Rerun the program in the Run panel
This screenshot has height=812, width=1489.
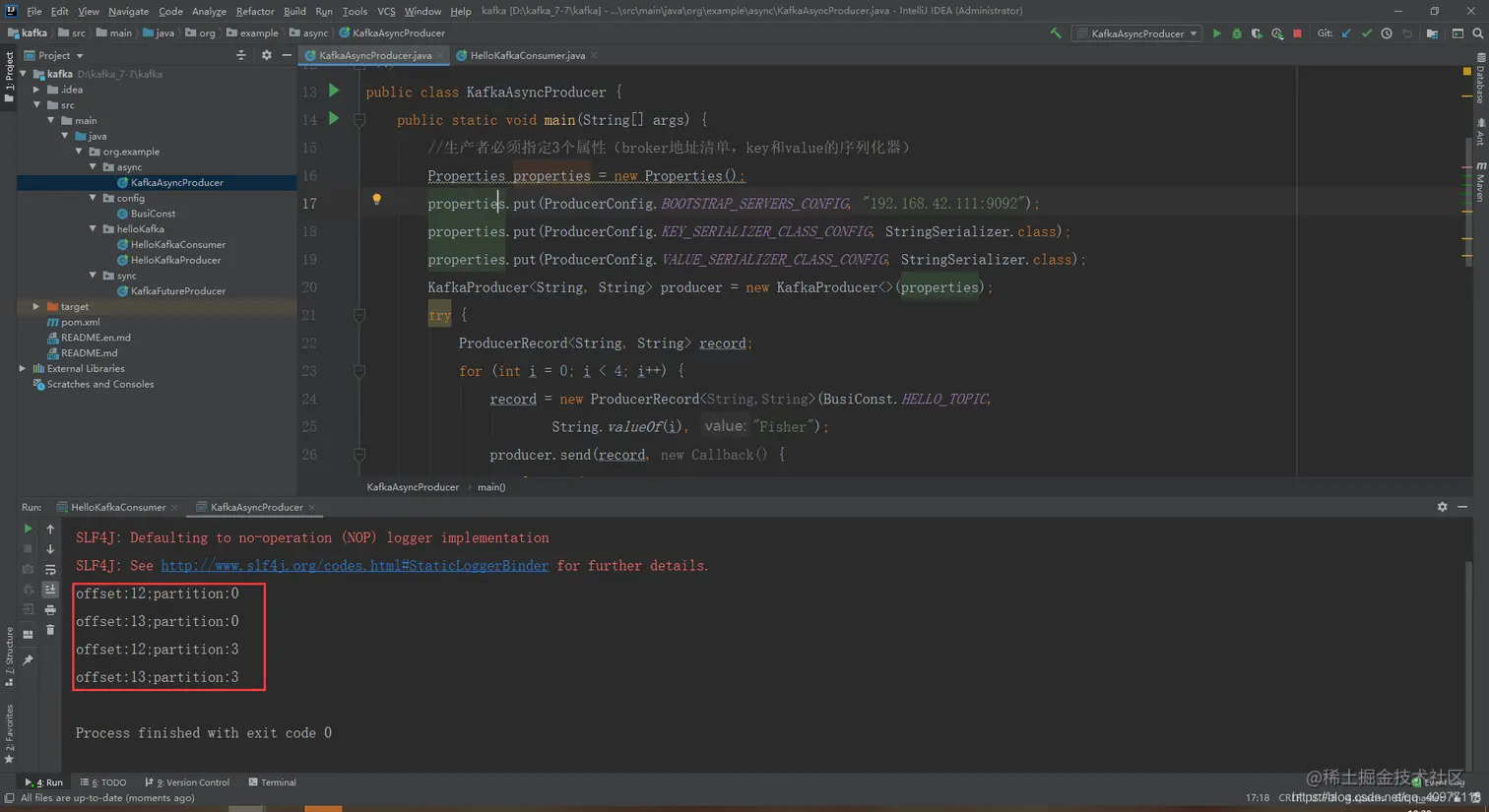coord(28,529)
